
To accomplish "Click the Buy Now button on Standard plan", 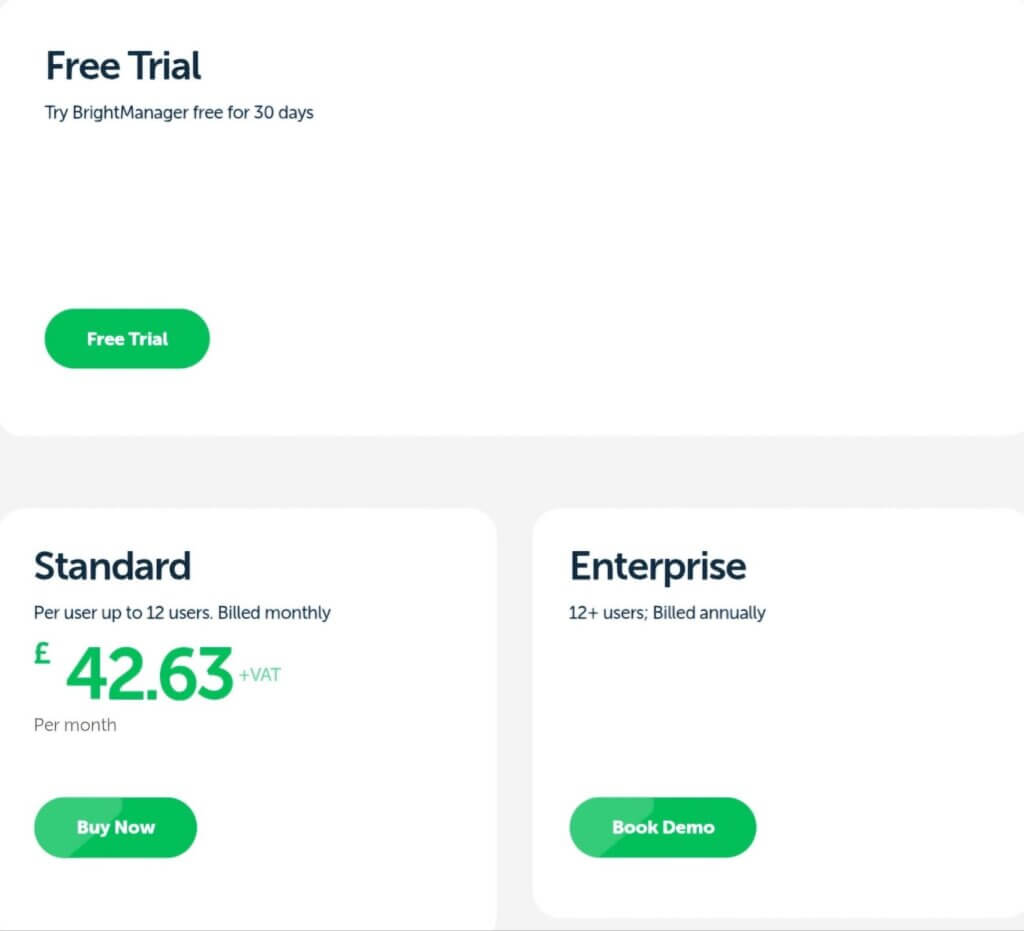I will tap(115, 827).
